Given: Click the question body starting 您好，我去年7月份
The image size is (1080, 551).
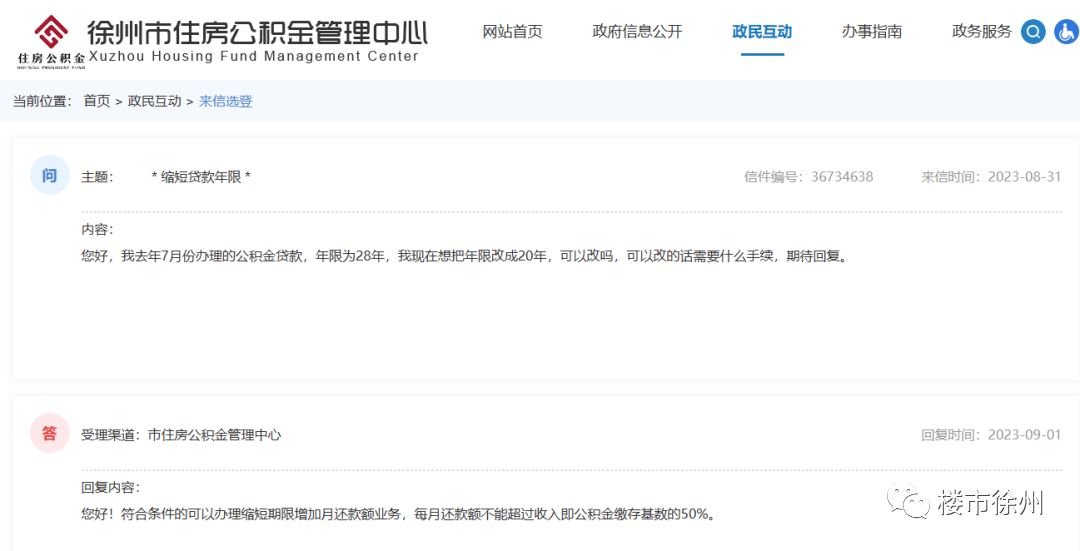Looking at the screenshot, I should (x=464, y=257).
